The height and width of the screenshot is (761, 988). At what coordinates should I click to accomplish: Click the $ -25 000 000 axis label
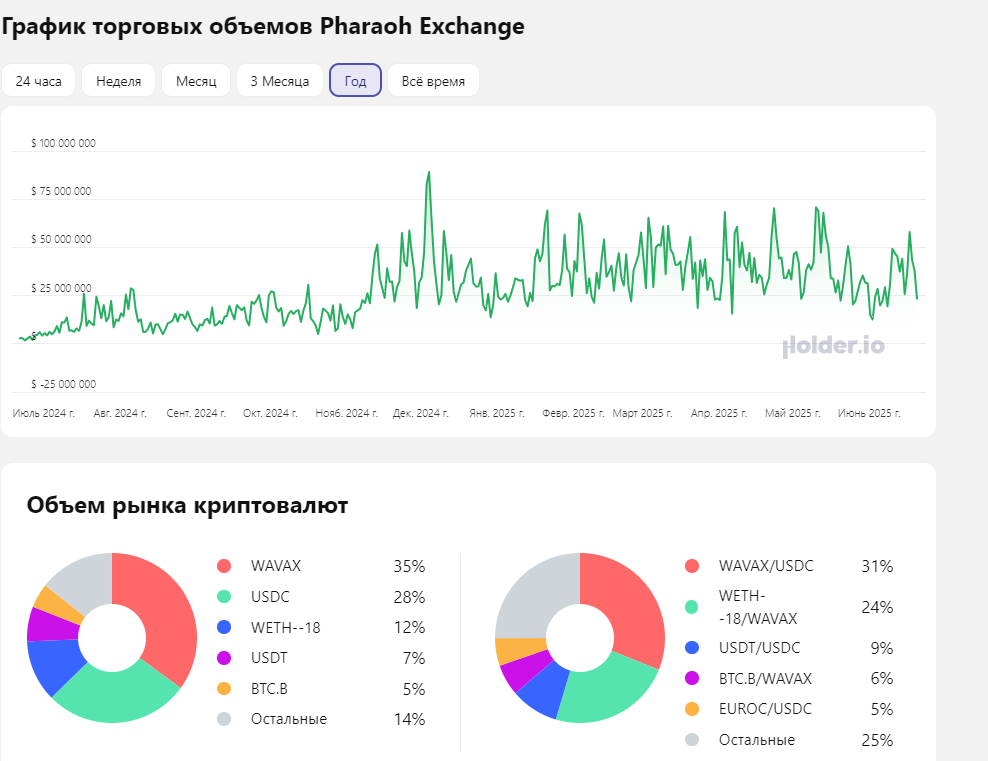63,384
